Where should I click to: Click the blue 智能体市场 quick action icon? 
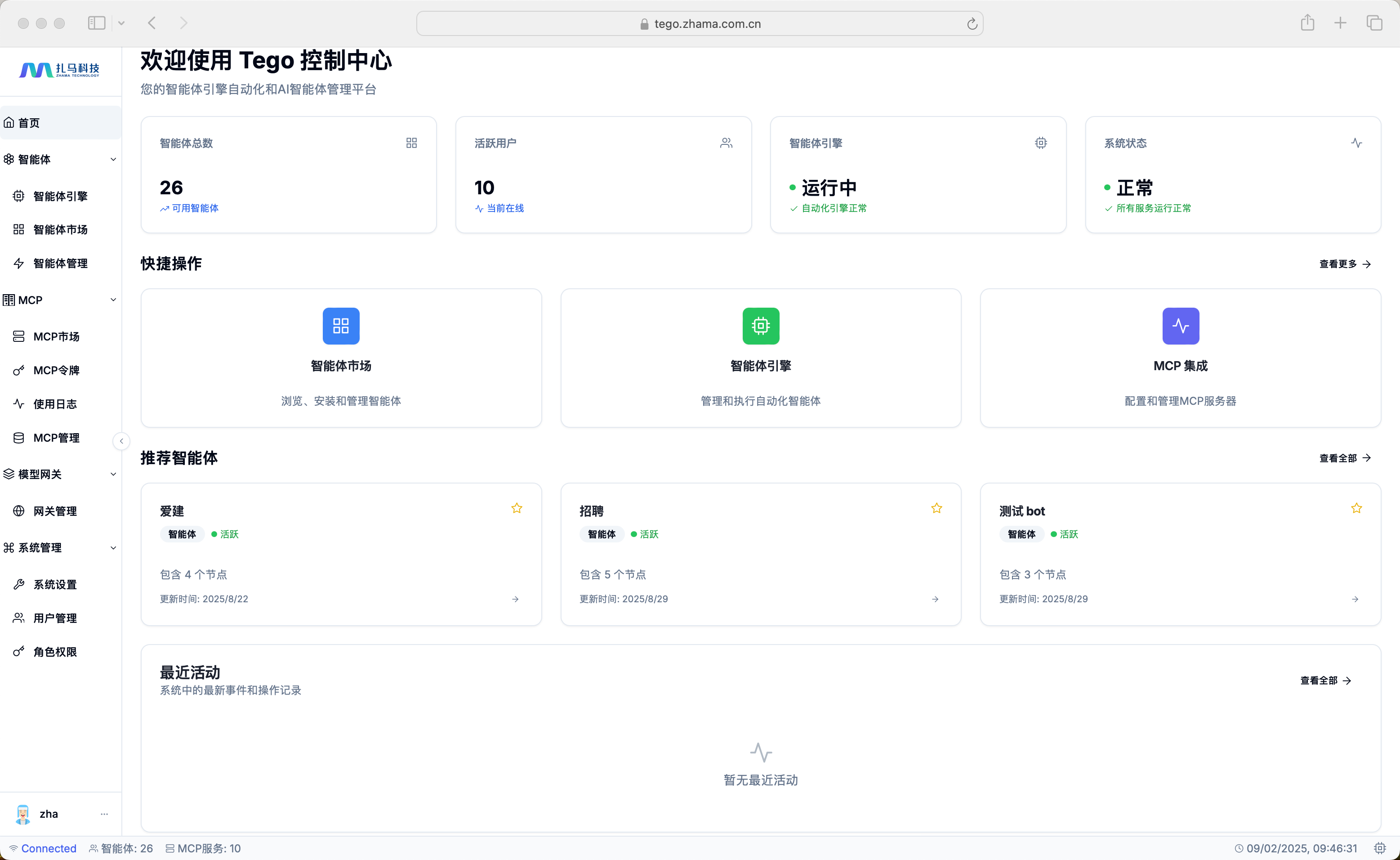click(340, 326)
